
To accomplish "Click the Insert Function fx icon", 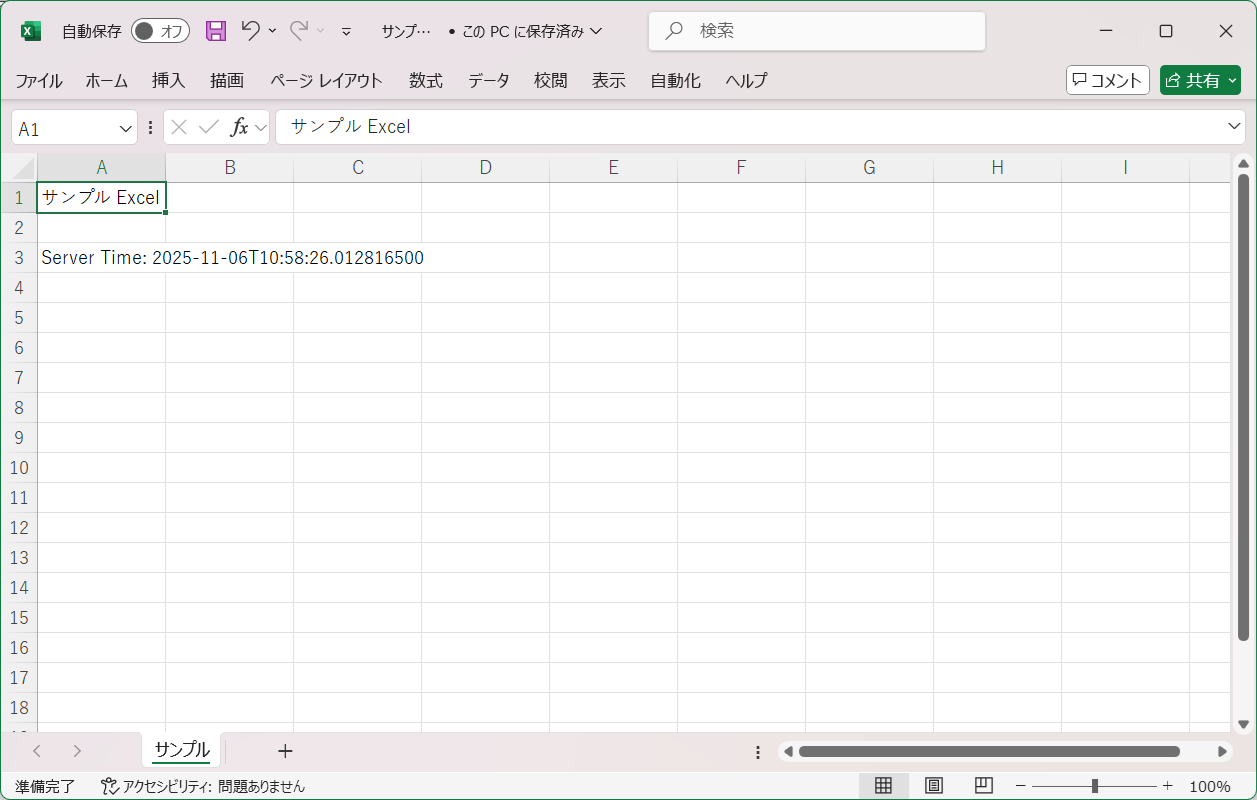I will (239, 127).
